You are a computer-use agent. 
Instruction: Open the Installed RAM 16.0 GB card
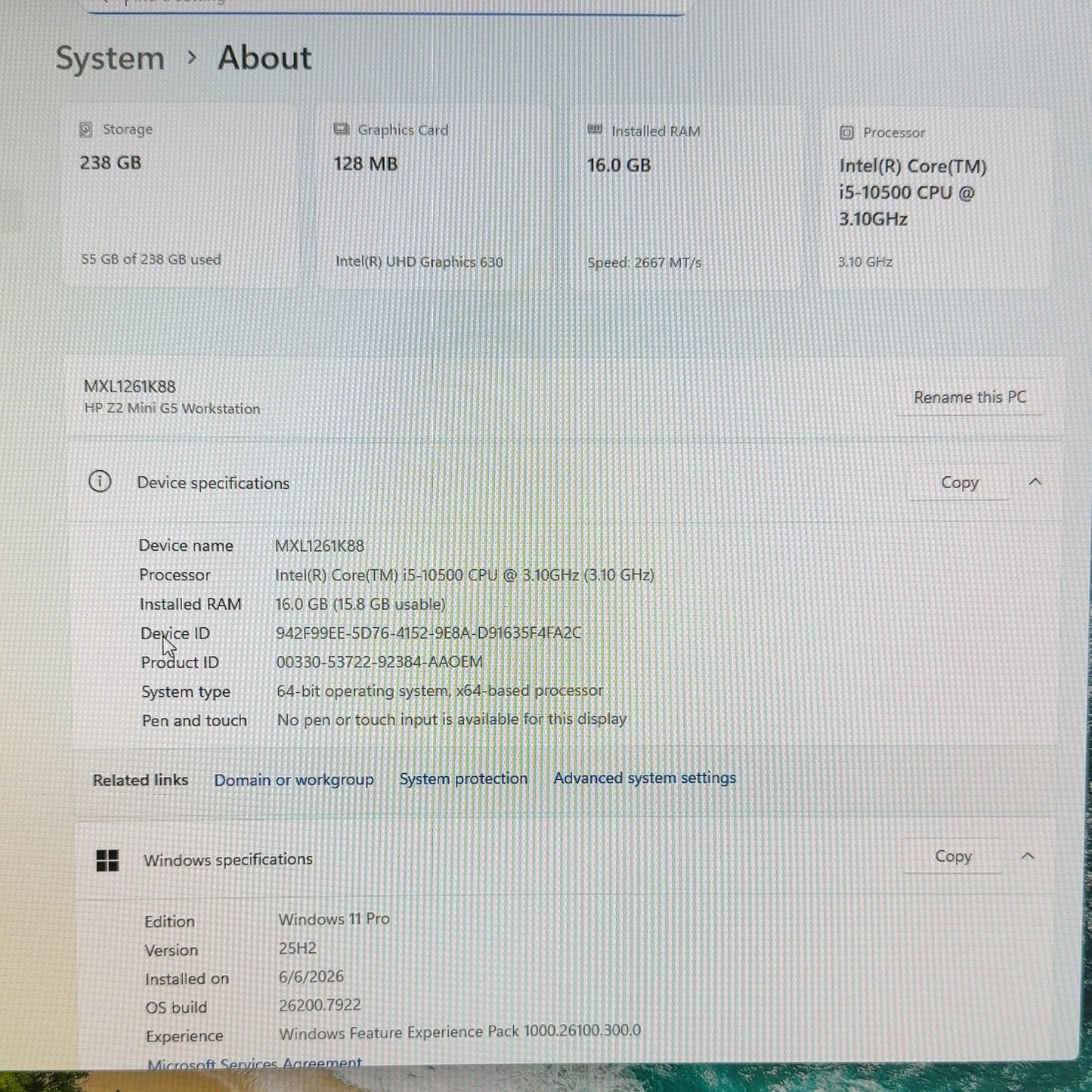click(x=686, y=199)
